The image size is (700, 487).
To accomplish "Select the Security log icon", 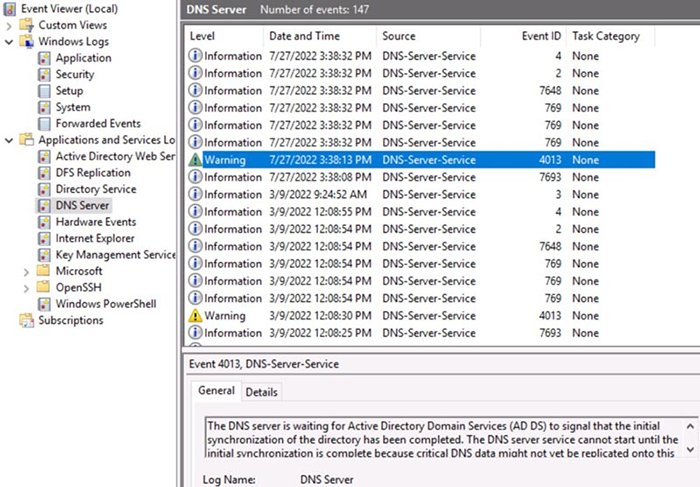I will pos(45,74).
